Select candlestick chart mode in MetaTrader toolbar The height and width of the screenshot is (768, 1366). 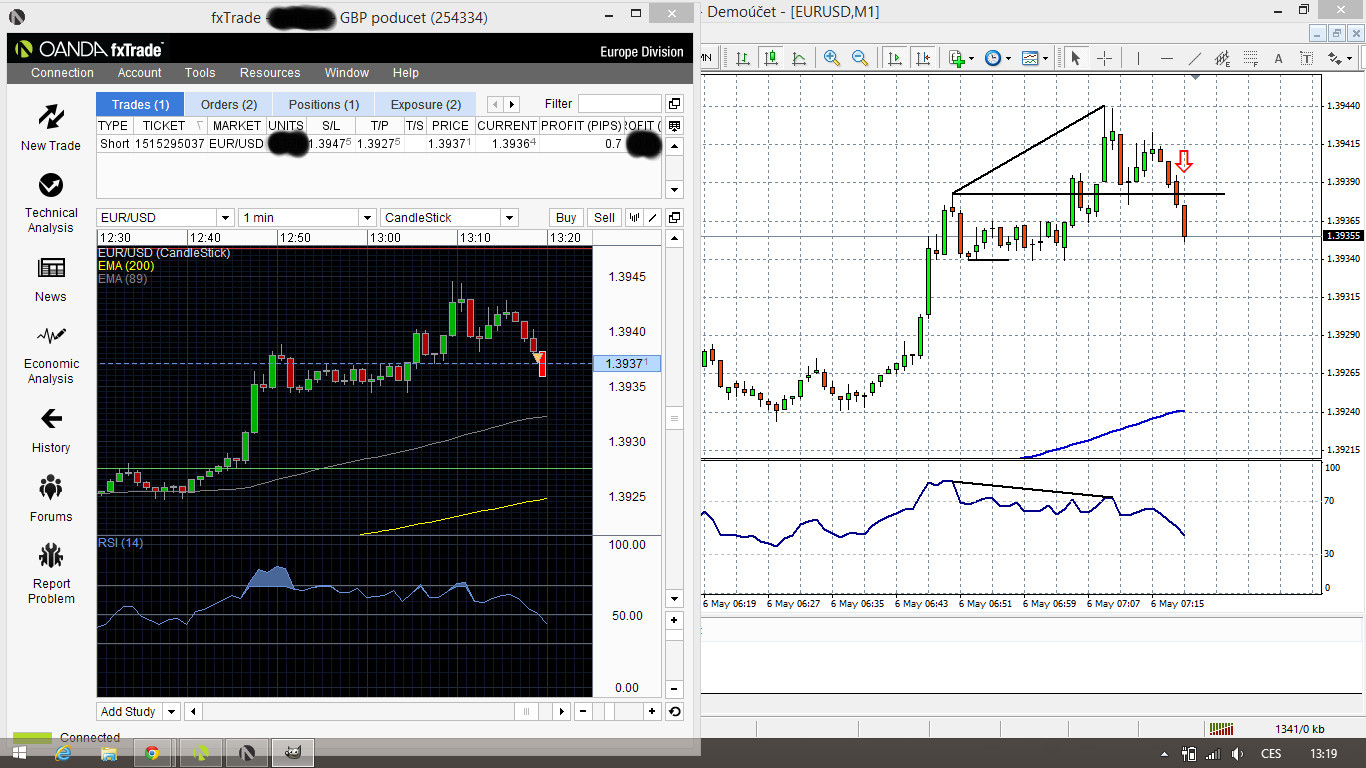tap(772, 58)
